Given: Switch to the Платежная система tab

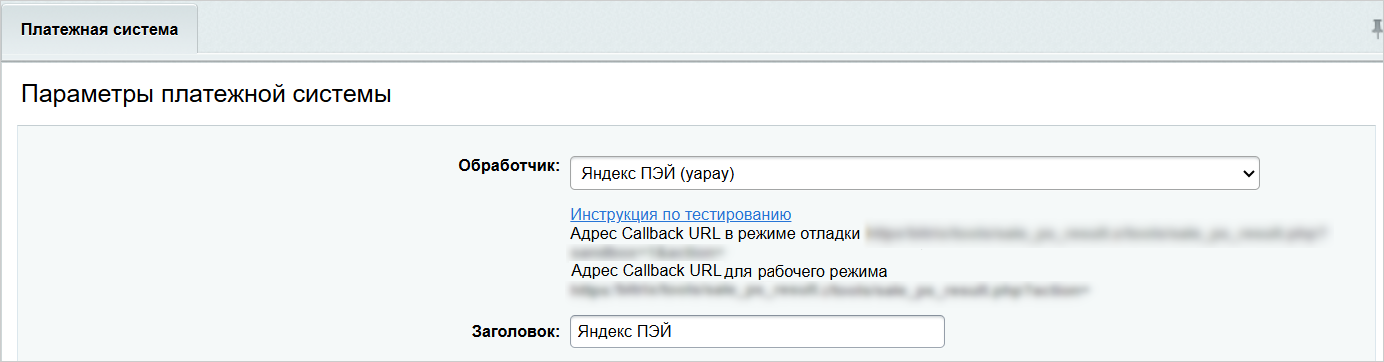Looking at the screenshot, I should pos(99,30).
